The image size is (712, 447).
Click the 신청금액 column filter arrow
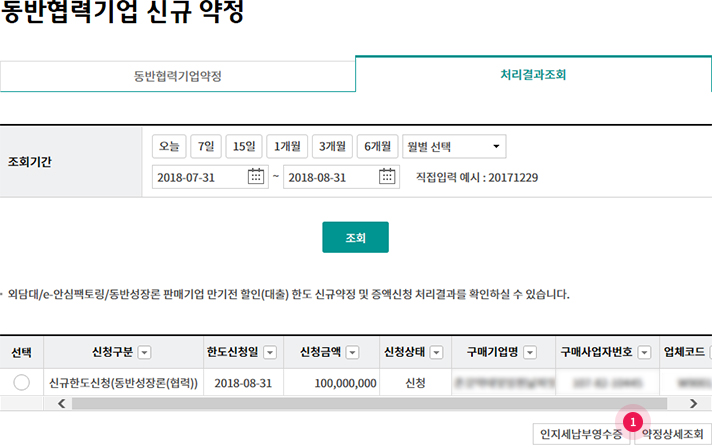(352, 352)
